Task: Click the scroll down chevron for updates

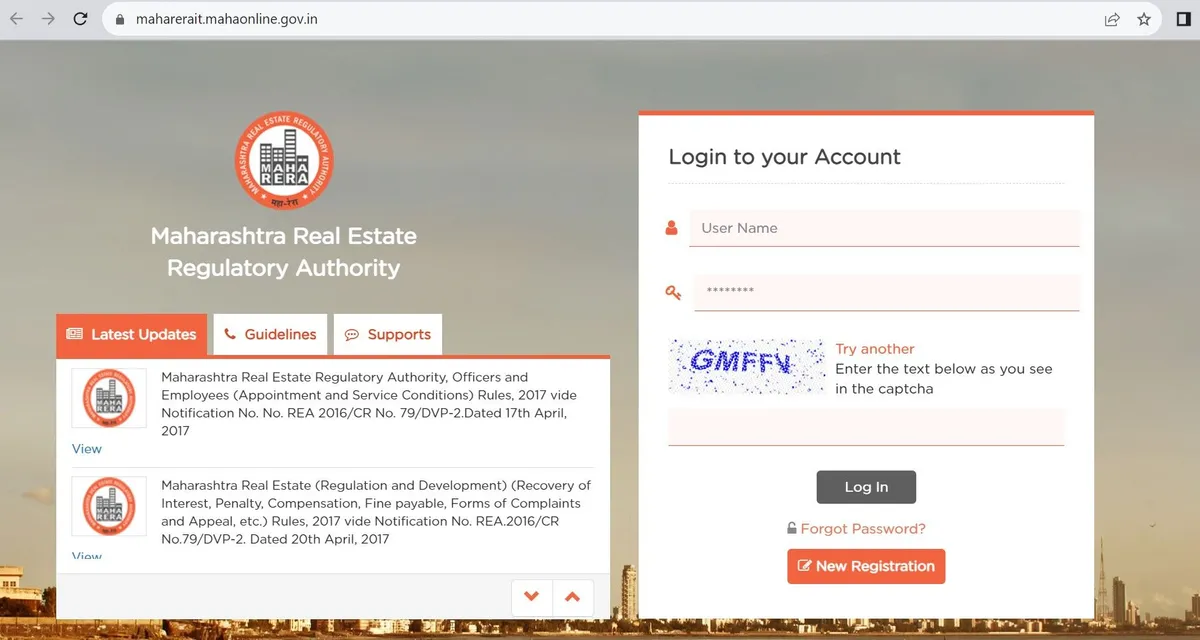Action: (x=531, y=597)
